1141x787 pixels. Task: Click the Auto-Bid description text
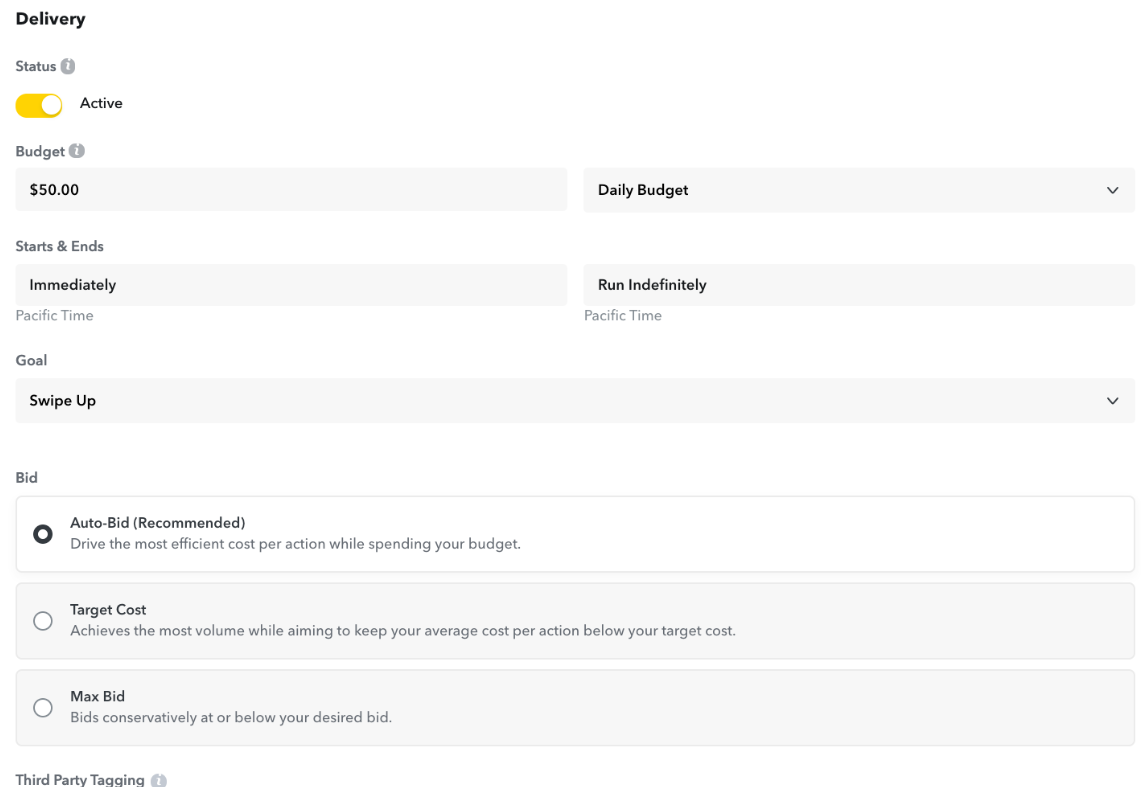pyautogui.click(x=295, y=545)
